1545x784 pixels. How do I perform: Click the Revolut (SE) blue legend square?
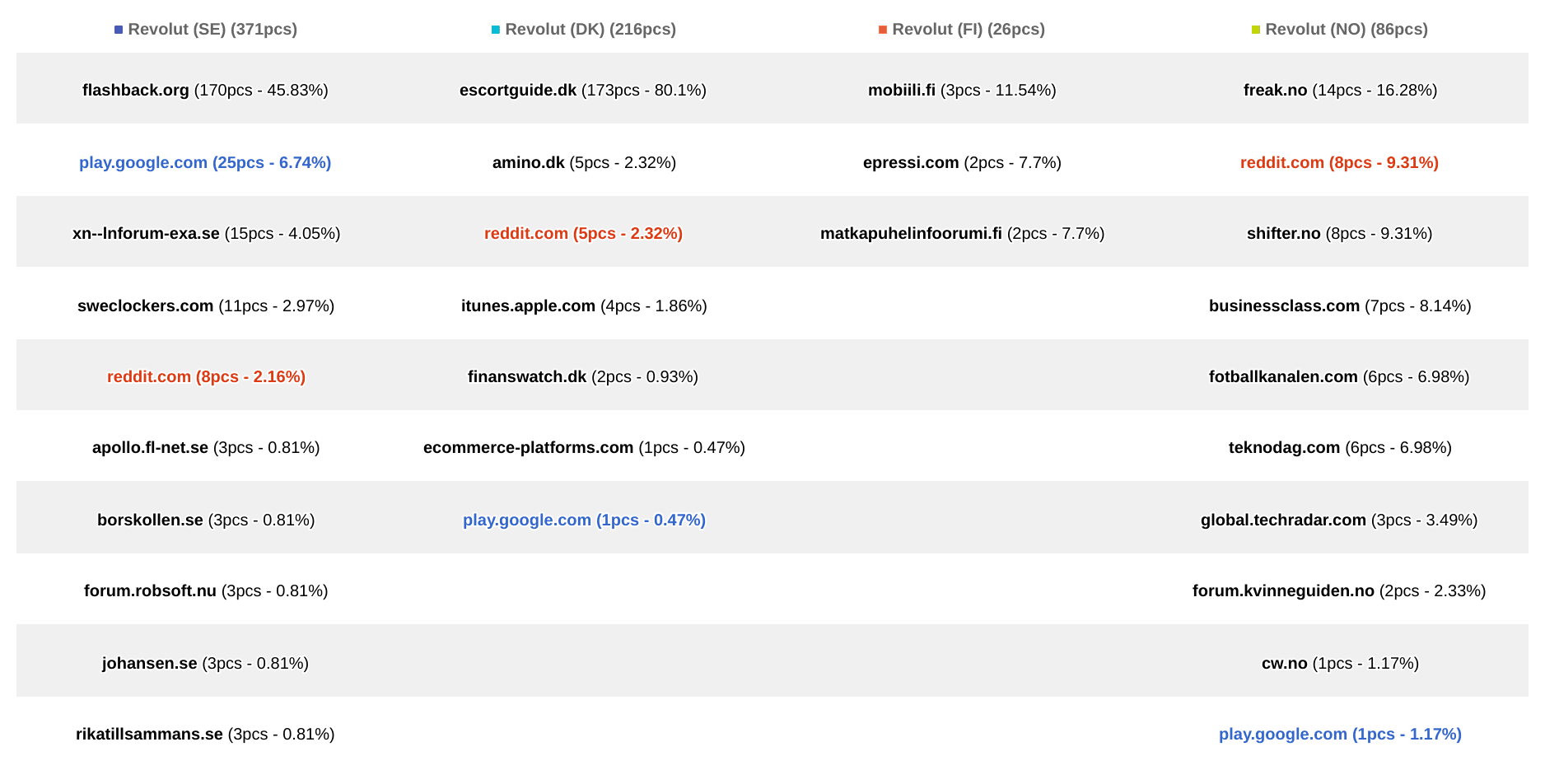[119, 30]
